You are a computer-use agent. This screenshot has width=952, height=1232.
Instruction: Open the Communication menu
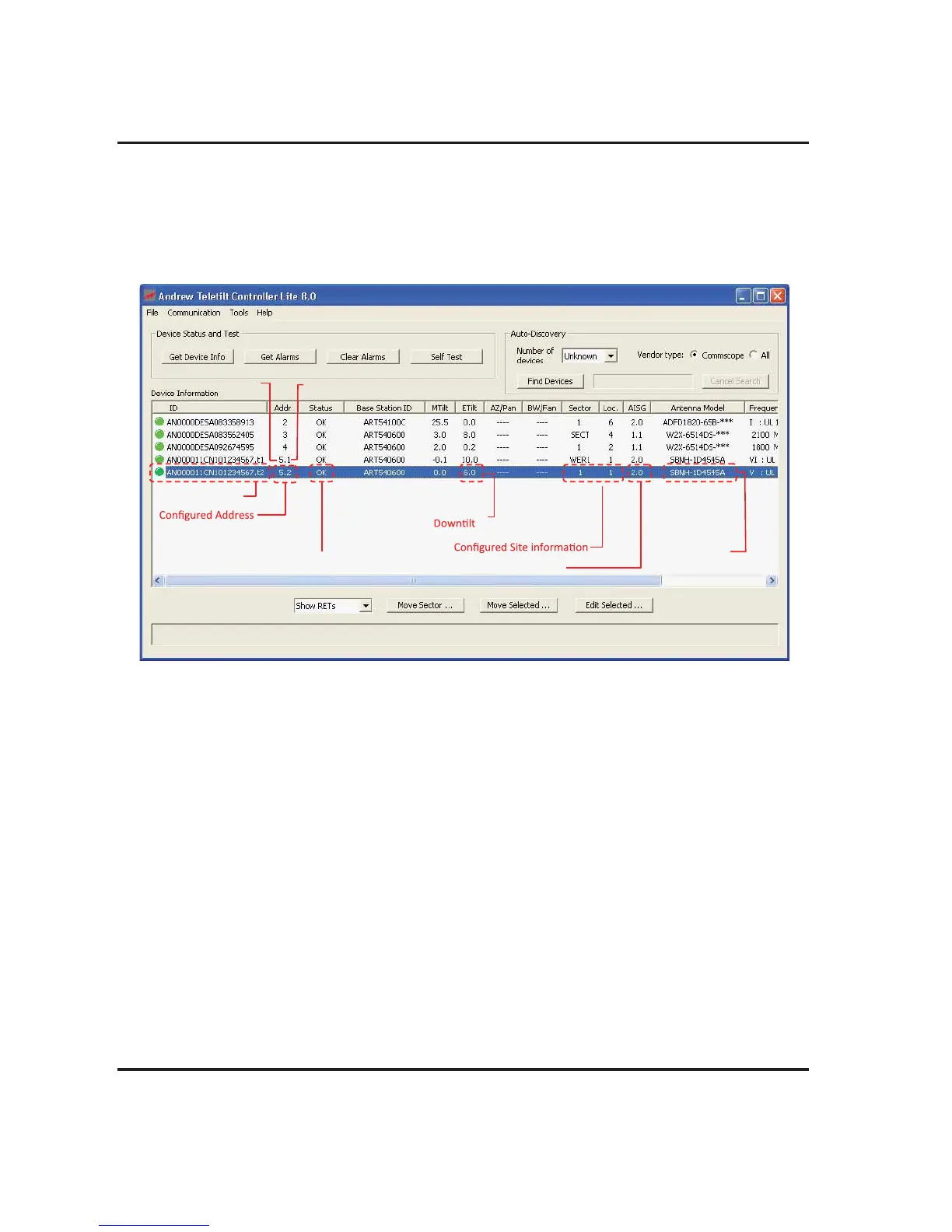tap(194, 313)
